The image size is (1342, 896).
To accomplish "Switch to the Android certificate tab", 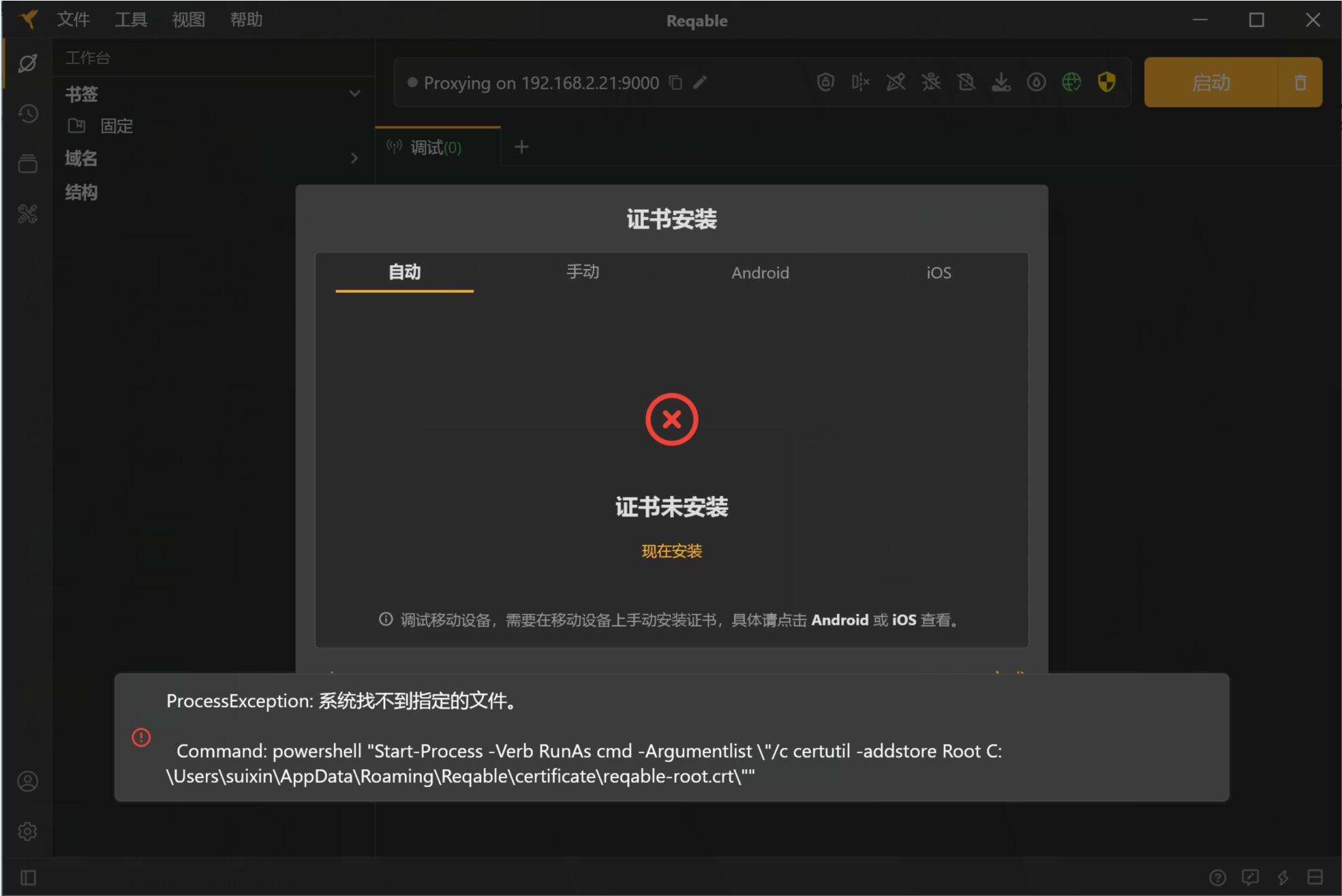I will (760, 273).
